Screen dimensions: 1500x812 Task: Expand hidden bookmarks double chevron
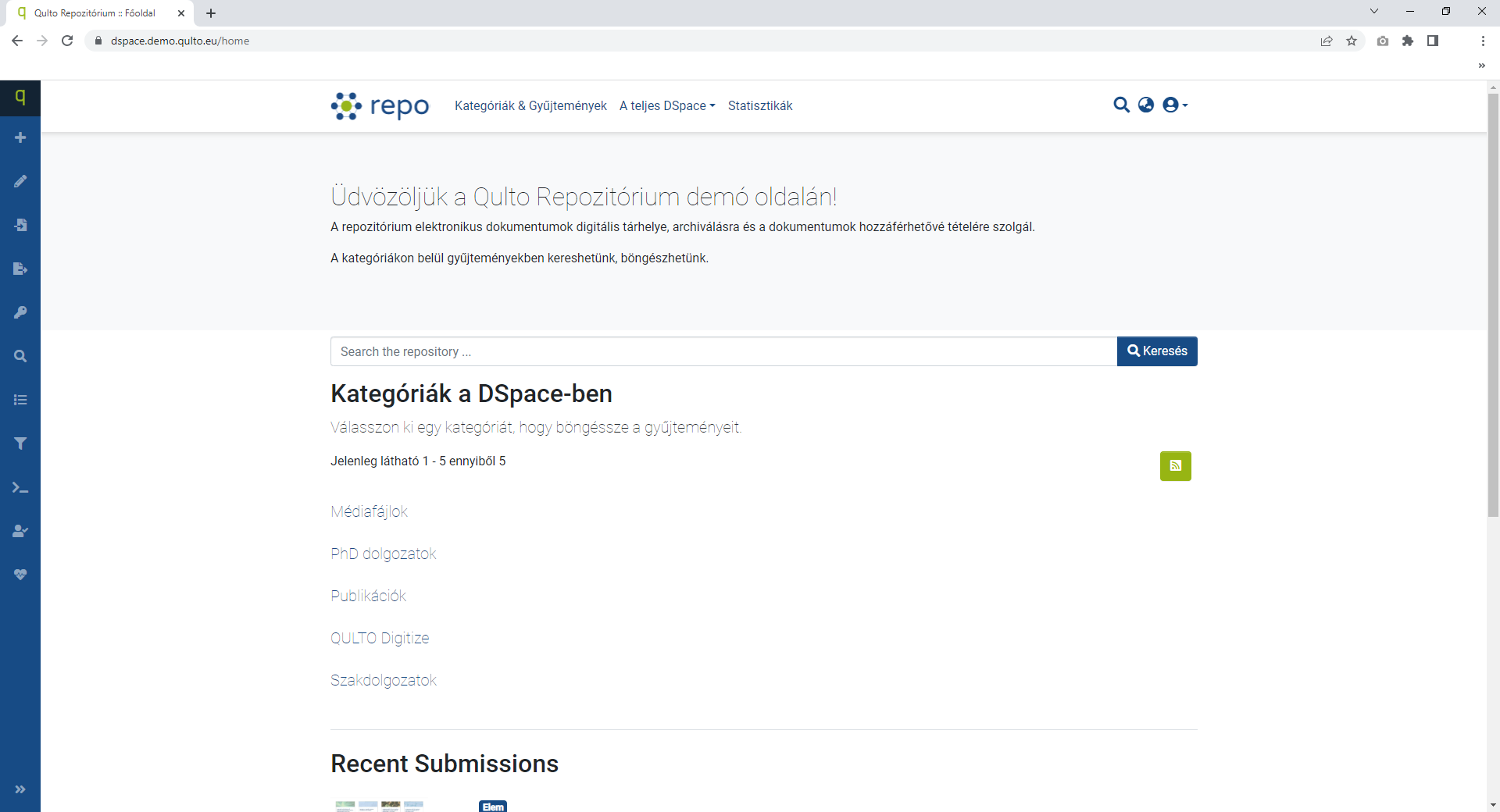click(x=1482, y=66)
